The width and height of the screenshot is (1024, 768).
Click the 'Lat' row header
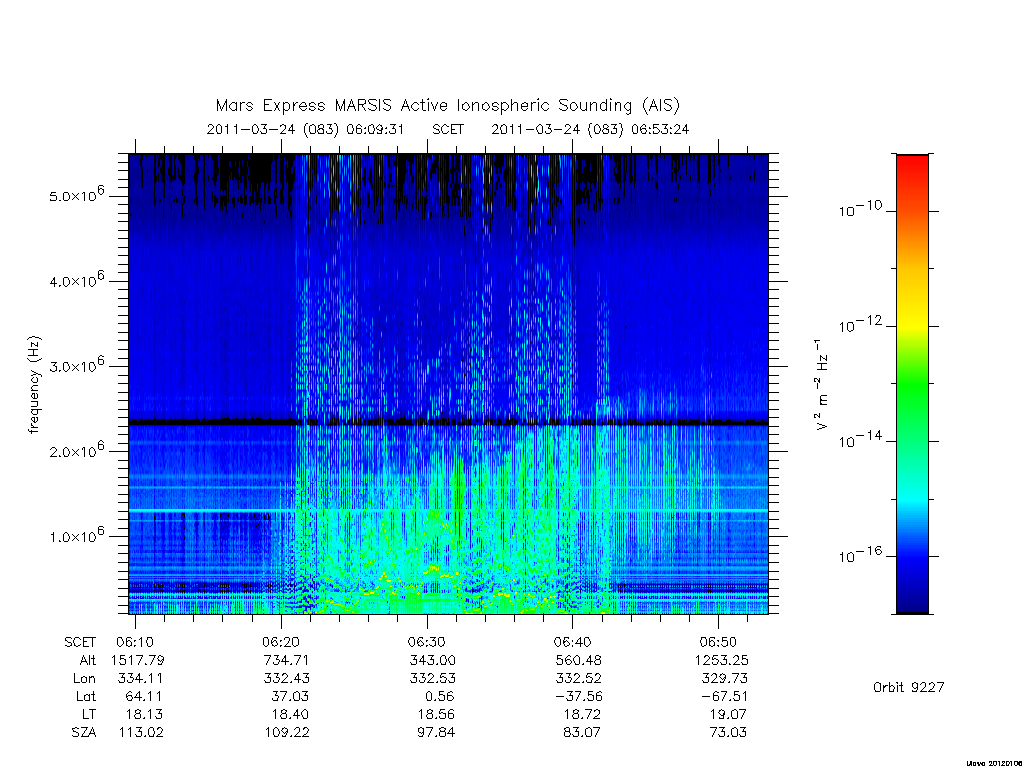(x=86, y=697)
